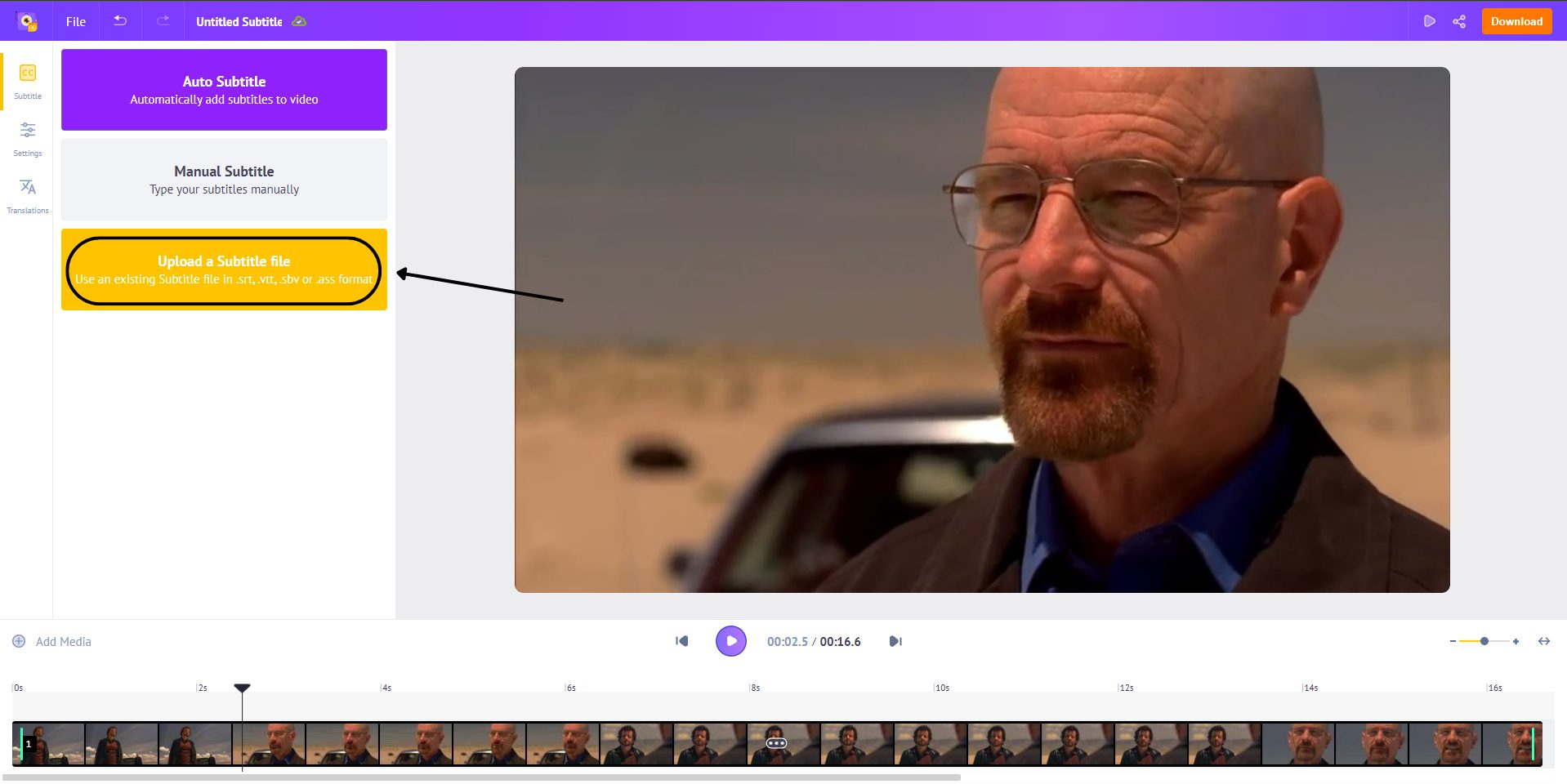Image resolution: width=1567 pixels, height=784 pixels.
Task: Click the 12s mark on timeline ruler
Action: coord(1125,688)
